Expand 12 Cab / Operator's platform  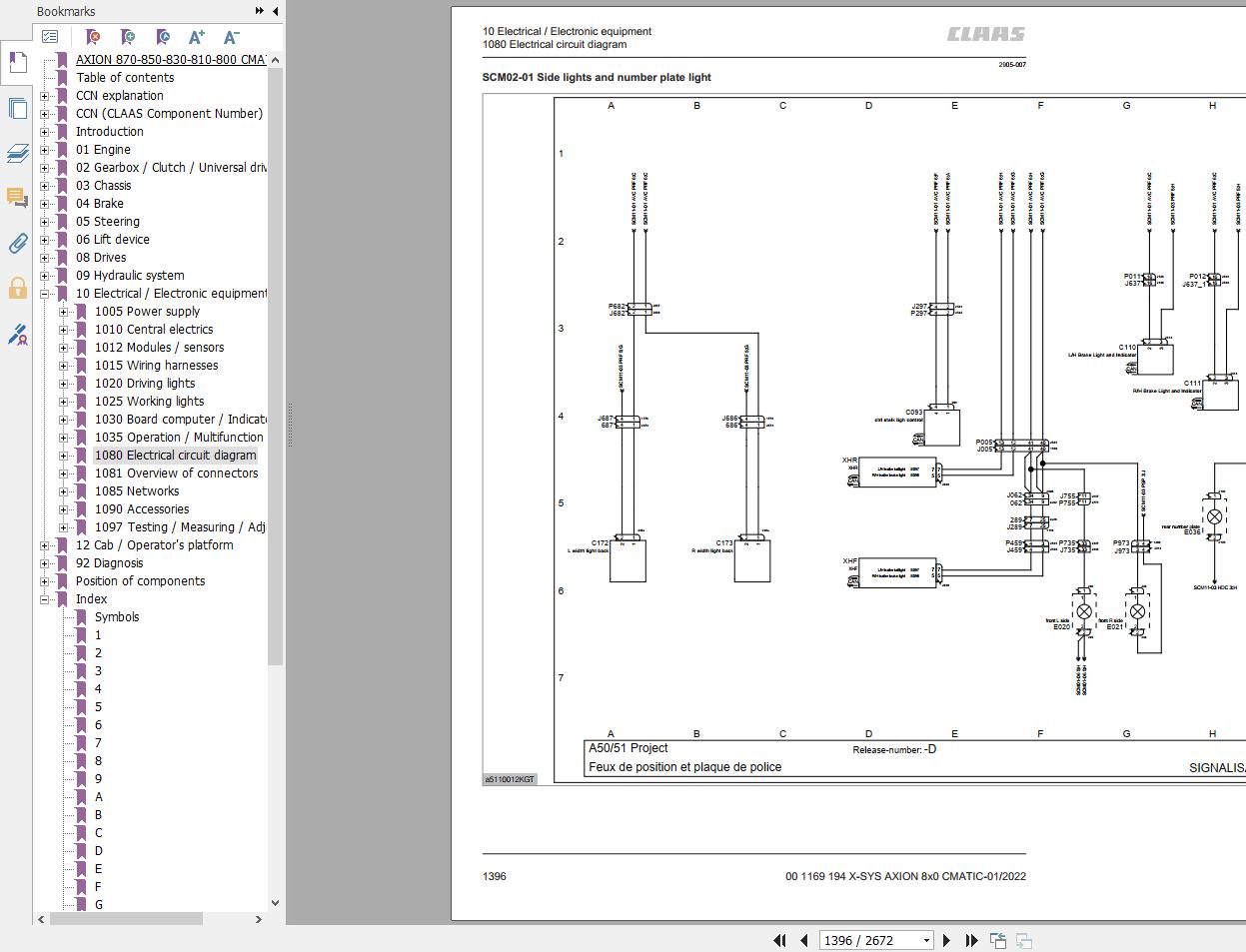coord(45,545)
